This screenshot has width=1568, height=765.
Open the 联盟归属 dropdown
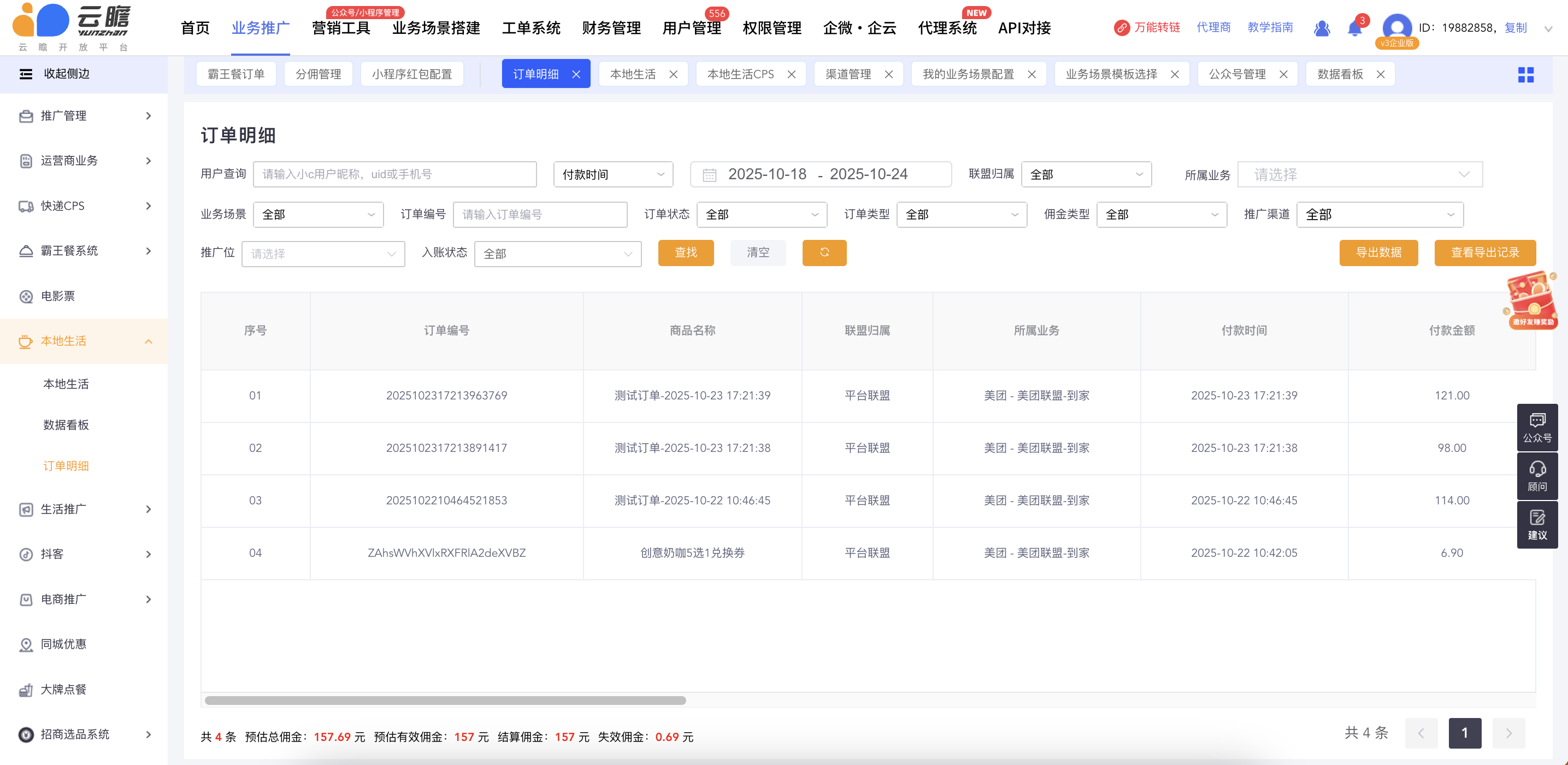[x=1086, y=175]
